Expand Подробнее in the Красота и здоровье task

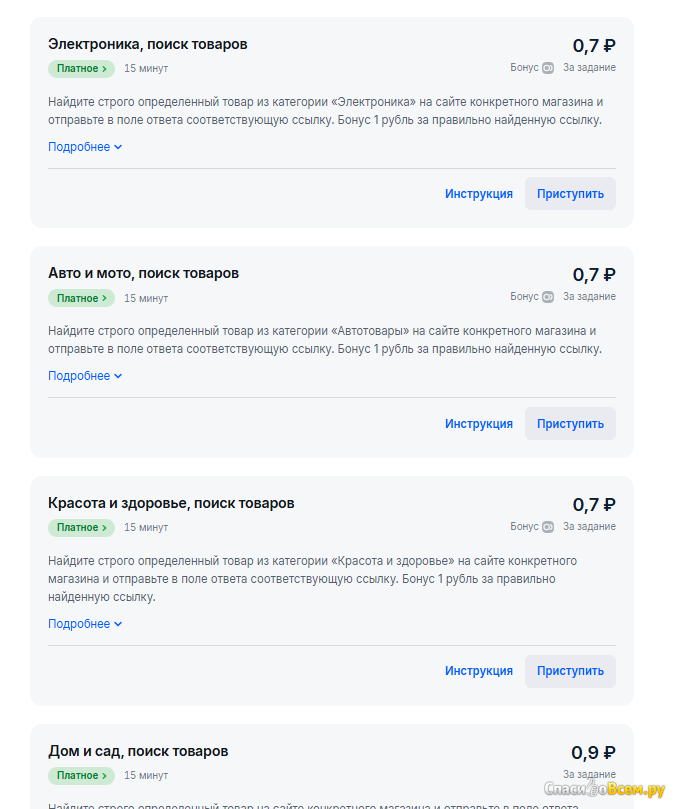point(85,624)
